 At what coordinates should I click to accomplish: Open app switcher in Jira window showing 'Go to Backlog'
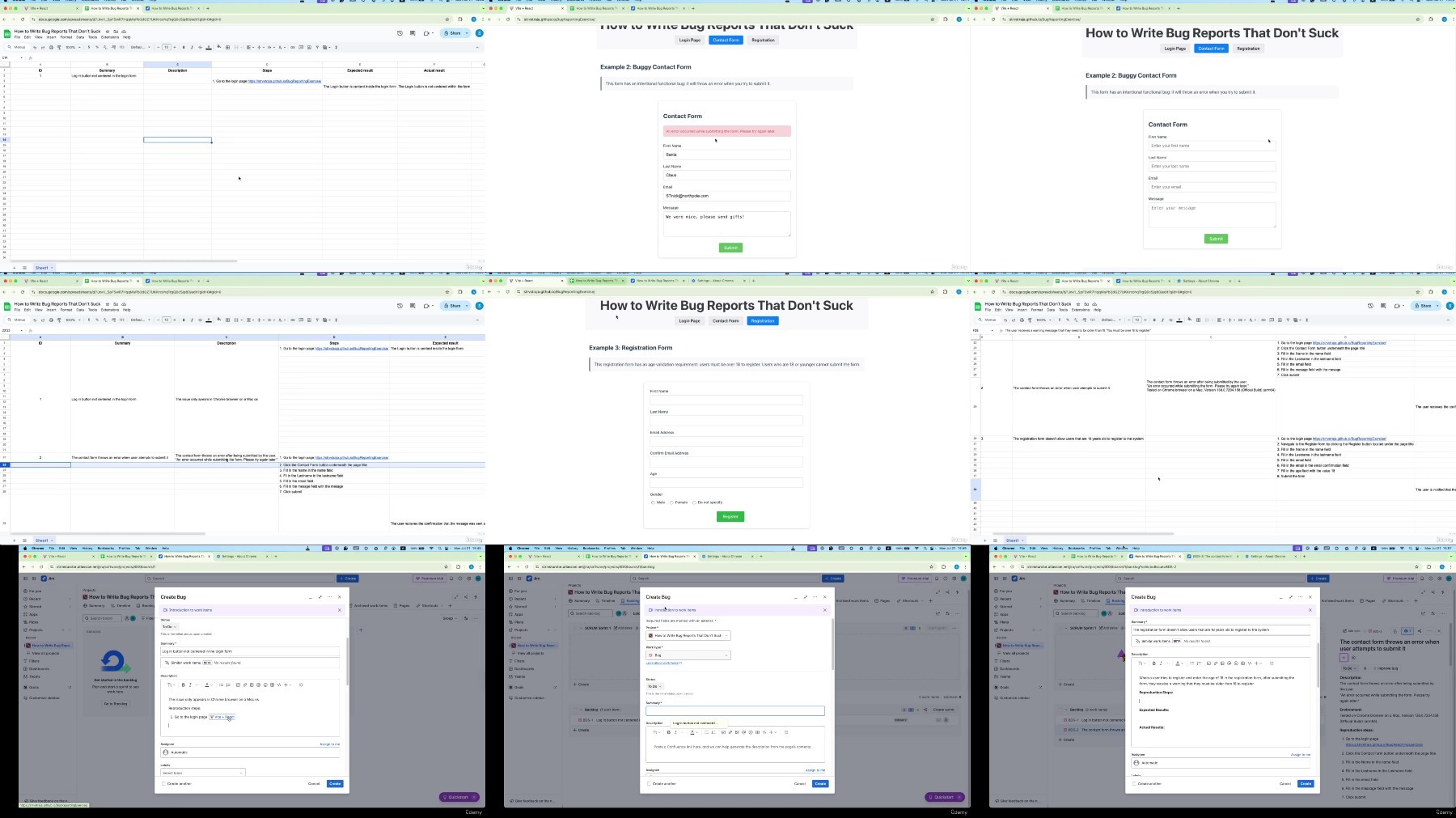pyautogui.click(x=34, y=579)
